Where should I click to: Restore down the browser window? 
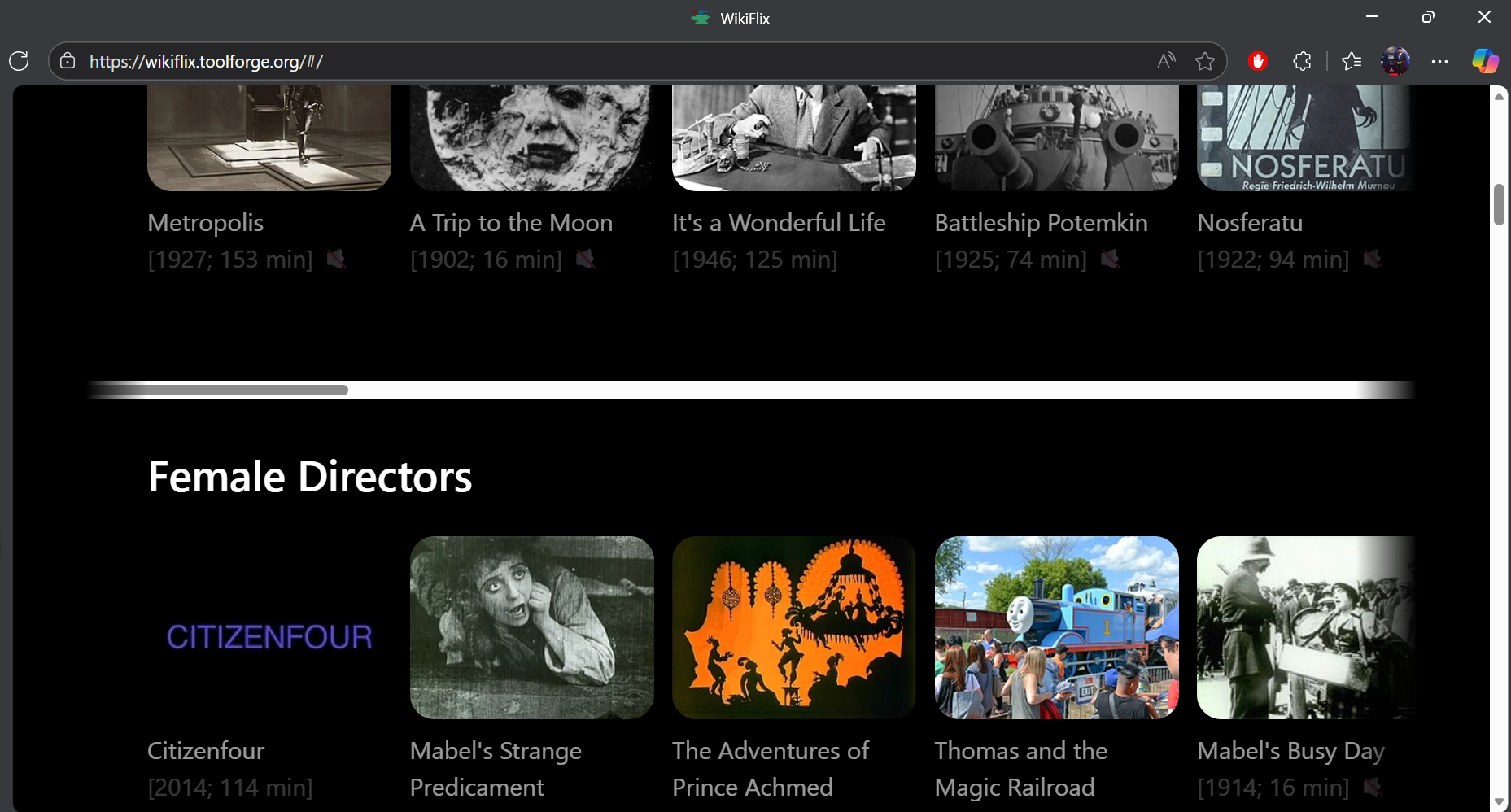click(x=1428, y=17)
